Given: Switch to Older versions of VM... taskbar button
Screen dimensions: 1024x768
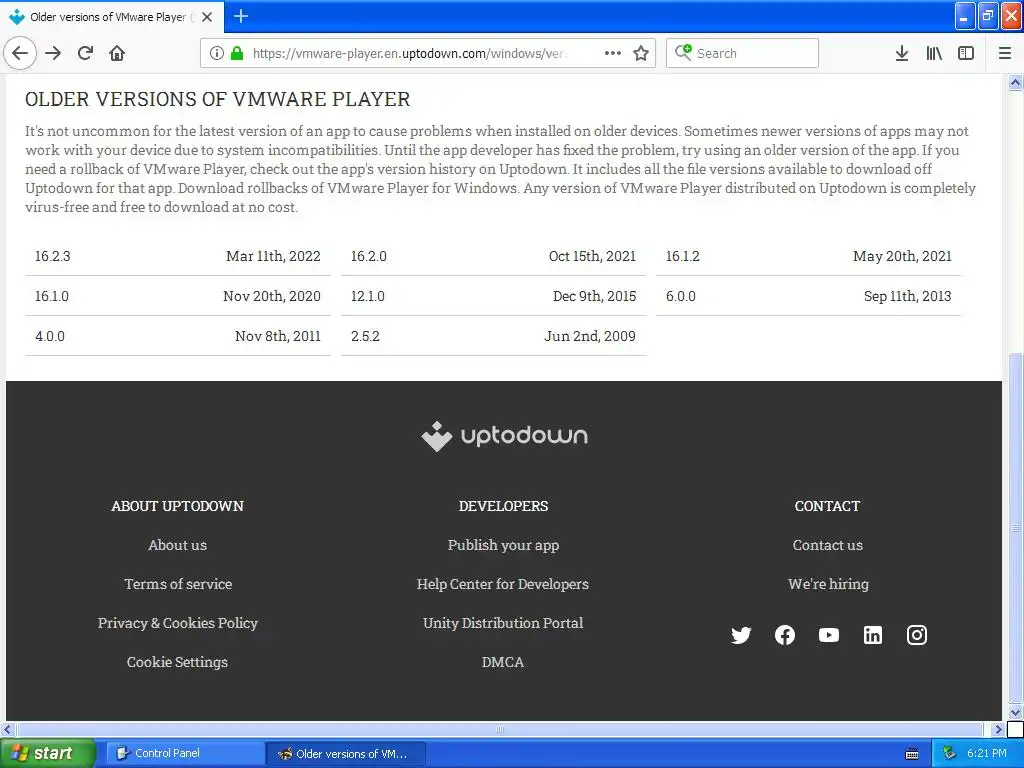Looking at the screenshot, I should point(346,754).
